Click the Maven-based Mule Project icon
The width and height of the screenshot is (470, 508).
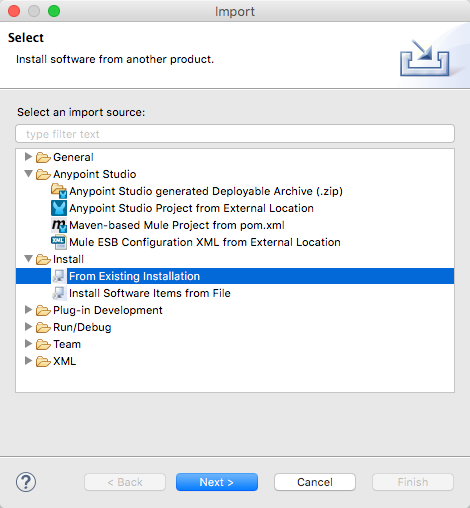59,225
